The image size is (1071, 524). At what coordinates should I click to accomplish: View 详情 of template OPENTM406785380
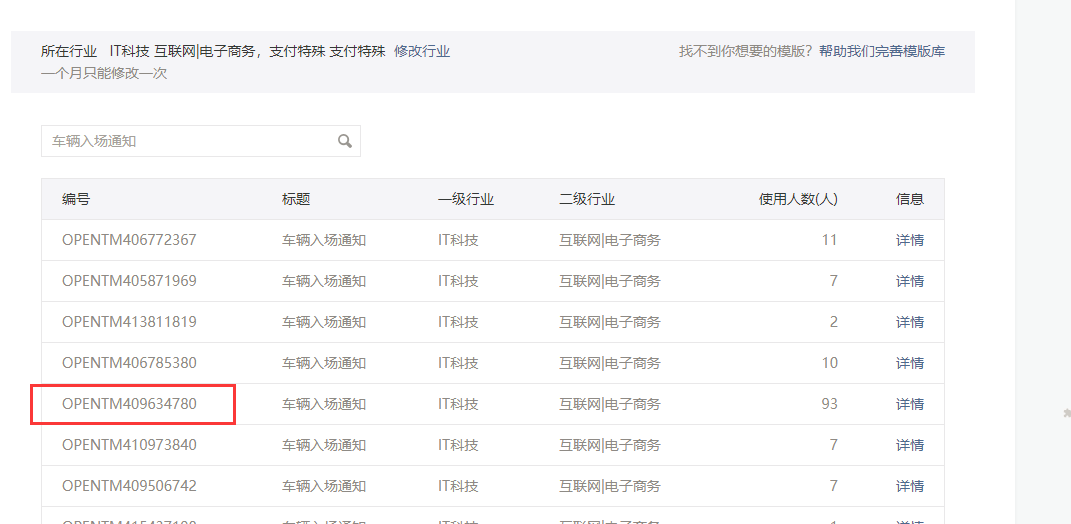click(x=909, y=363)
